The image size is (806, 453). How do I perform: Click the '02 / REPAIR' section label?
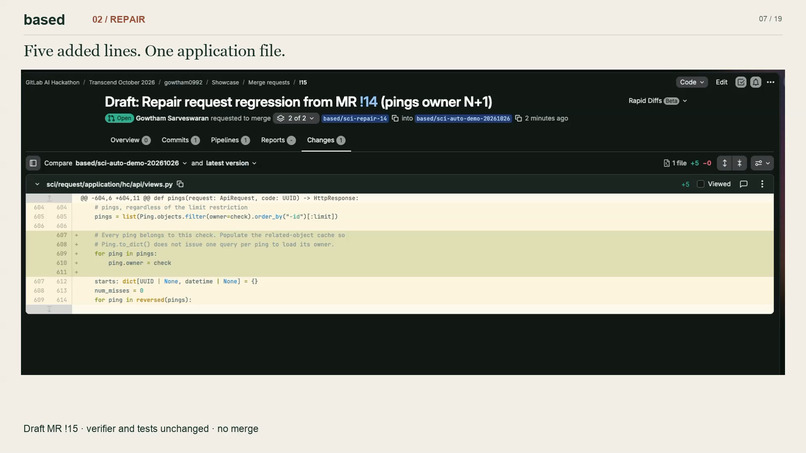tap(119, 20)
